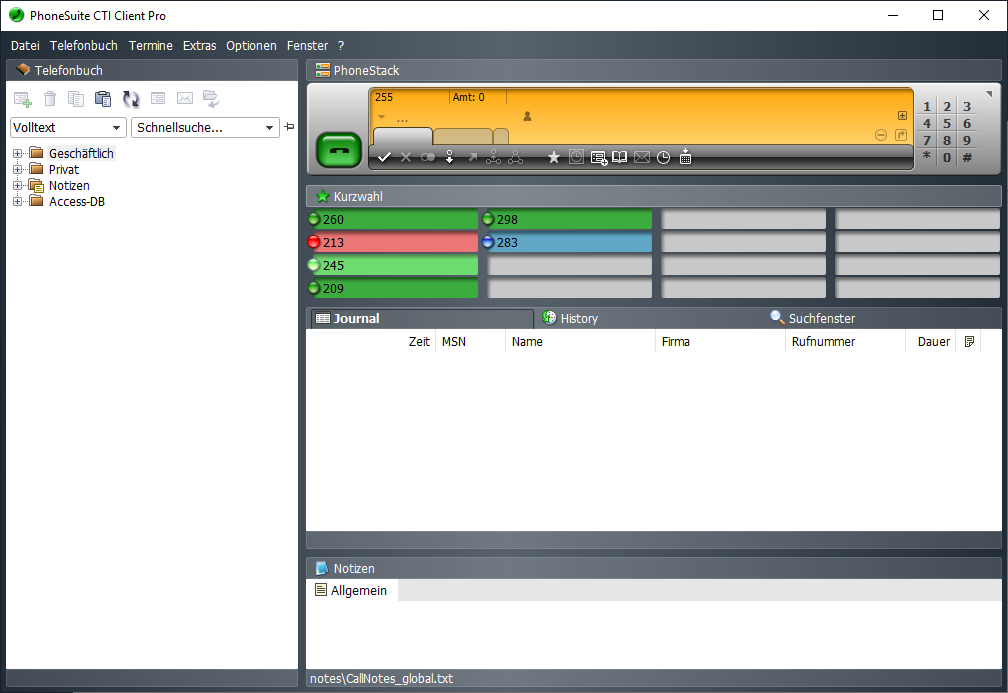The image size is (1008, 693).
Task: Click the clock icon in PhoneStack toolbar
Action: click(663, 157)
